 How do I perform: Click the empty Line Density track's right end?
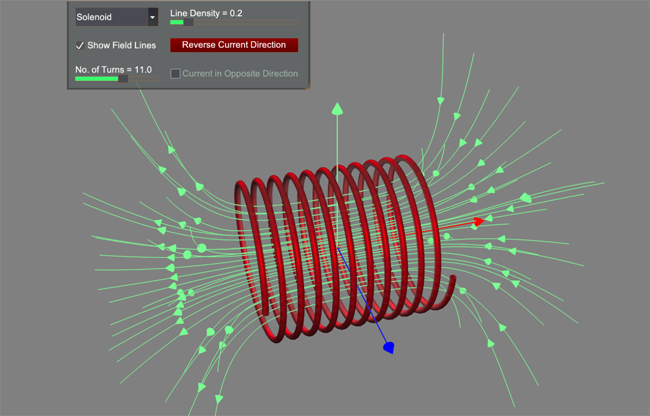point(294,22)
